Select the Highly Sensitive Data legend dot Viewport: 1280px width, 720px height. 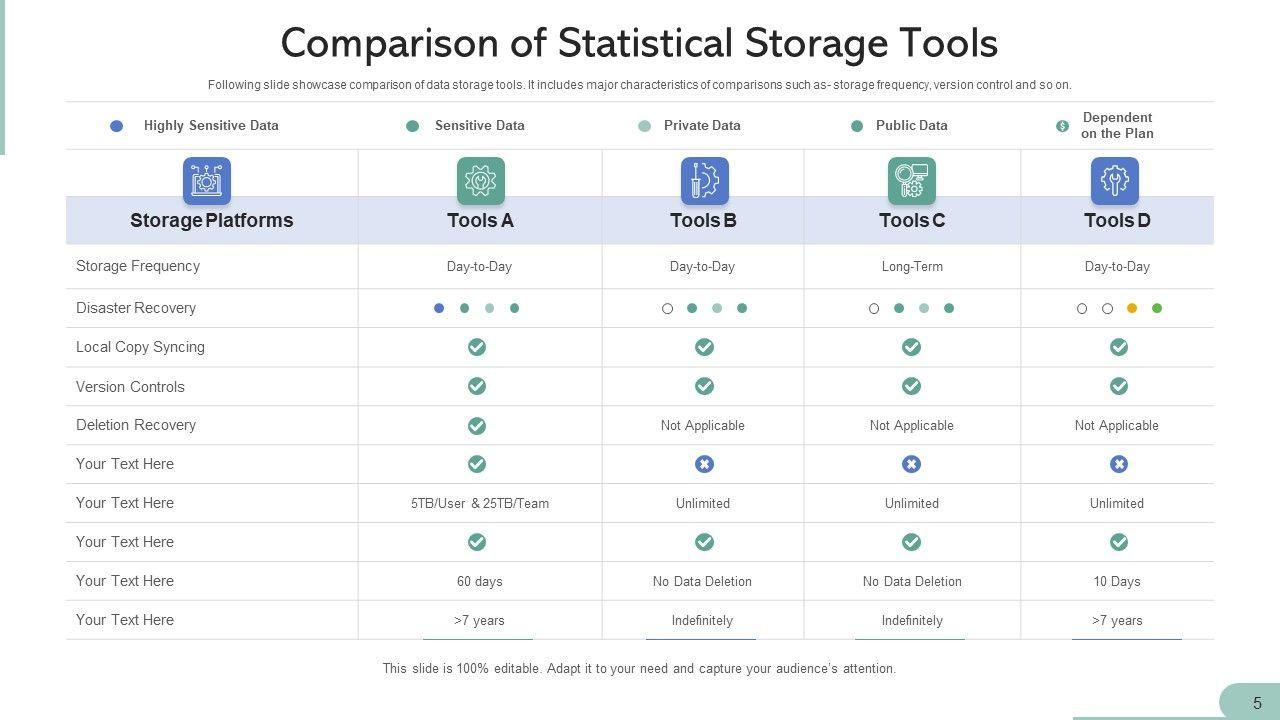(117, 126)
